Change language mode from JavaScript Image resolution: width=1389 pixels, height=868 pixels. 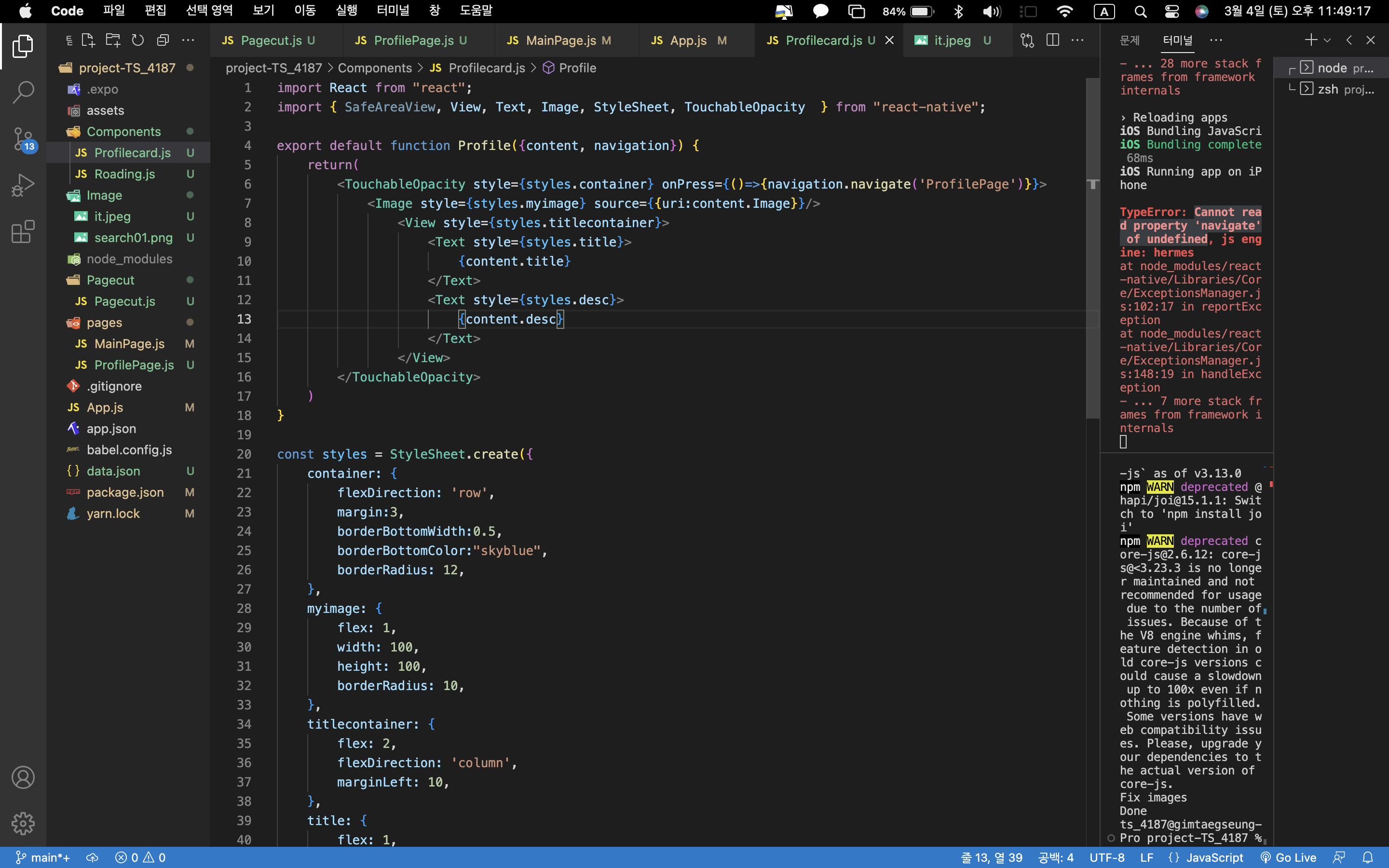pos(1215,858)
